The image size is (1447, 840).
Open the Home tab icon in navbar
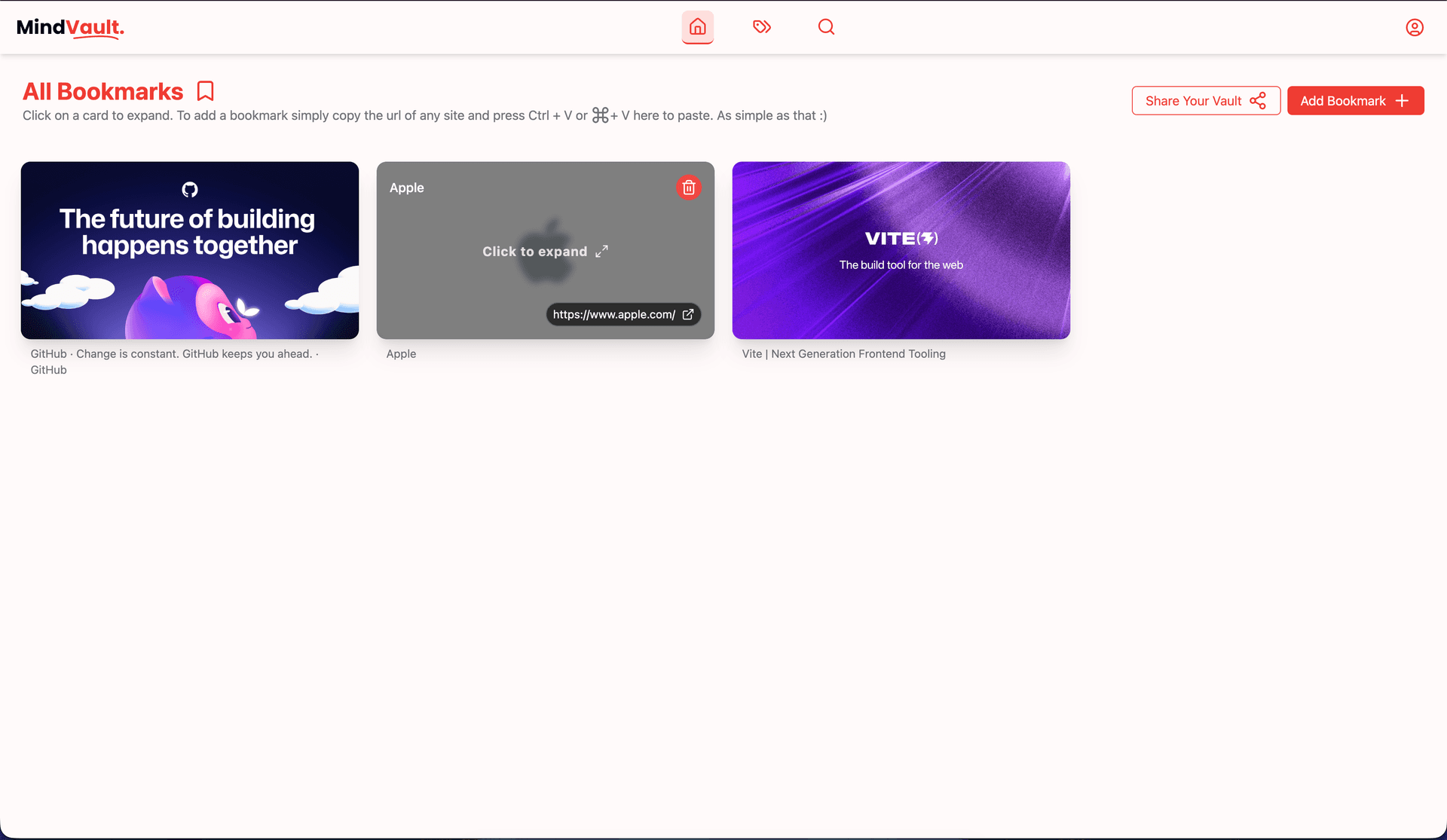(x=697, y=27)
